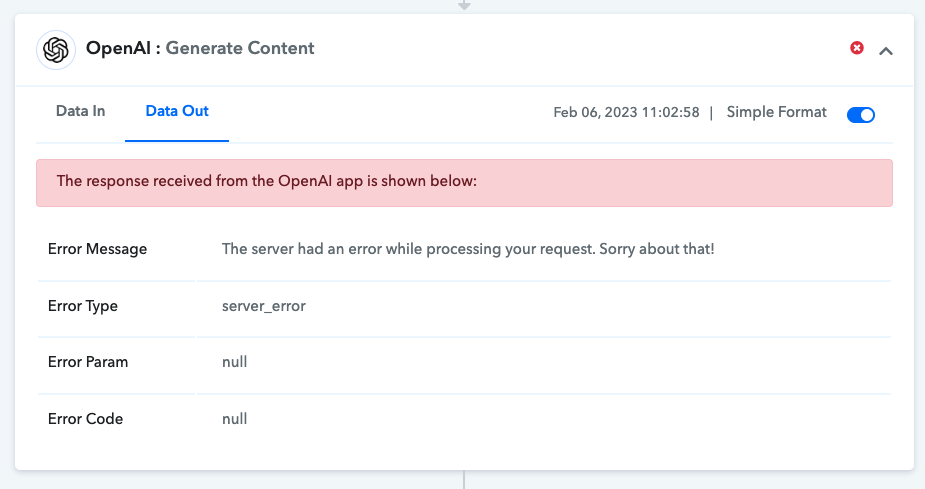This screenshot has height=489, width=925.
Task: Click the server_error value
Action: click(x=264, y=306)
